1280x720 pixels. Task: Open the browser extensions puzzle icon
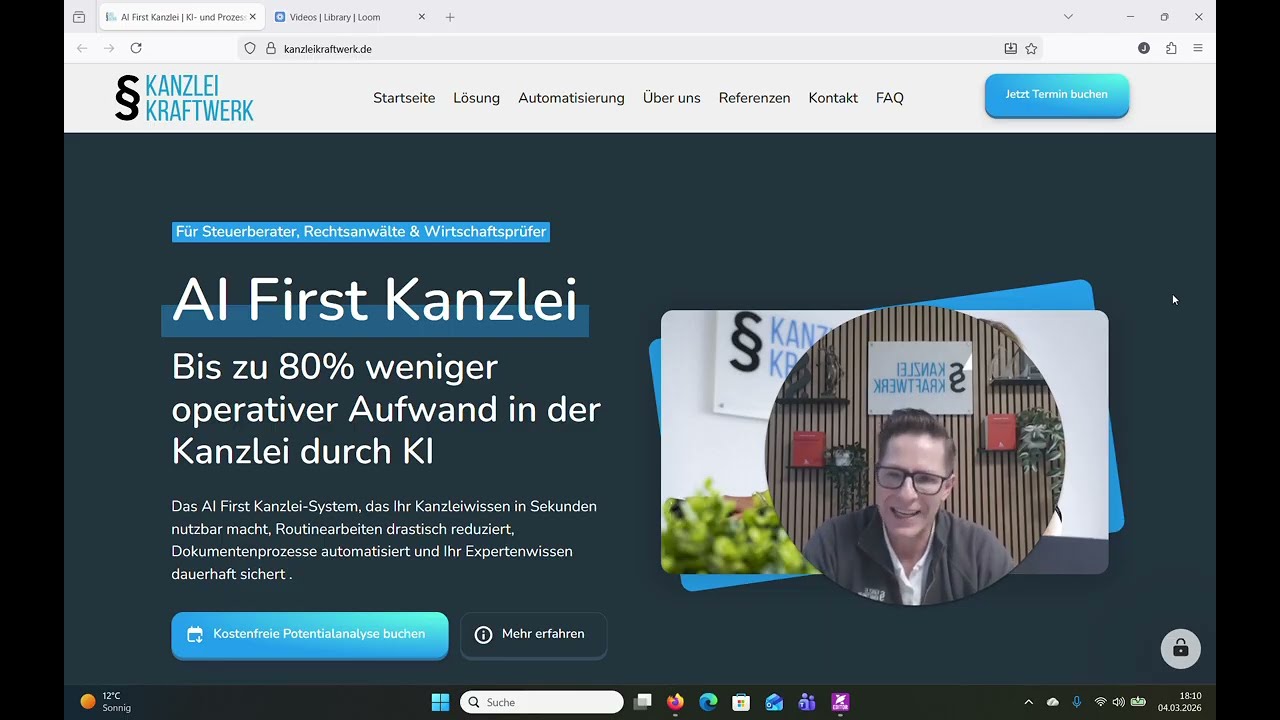[x=1171, y=48]
